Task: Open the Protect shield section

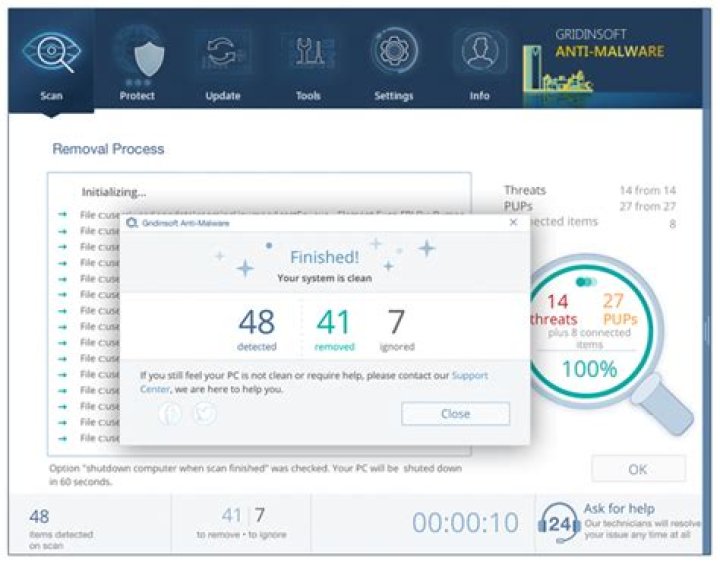Action: pos(137,60)
